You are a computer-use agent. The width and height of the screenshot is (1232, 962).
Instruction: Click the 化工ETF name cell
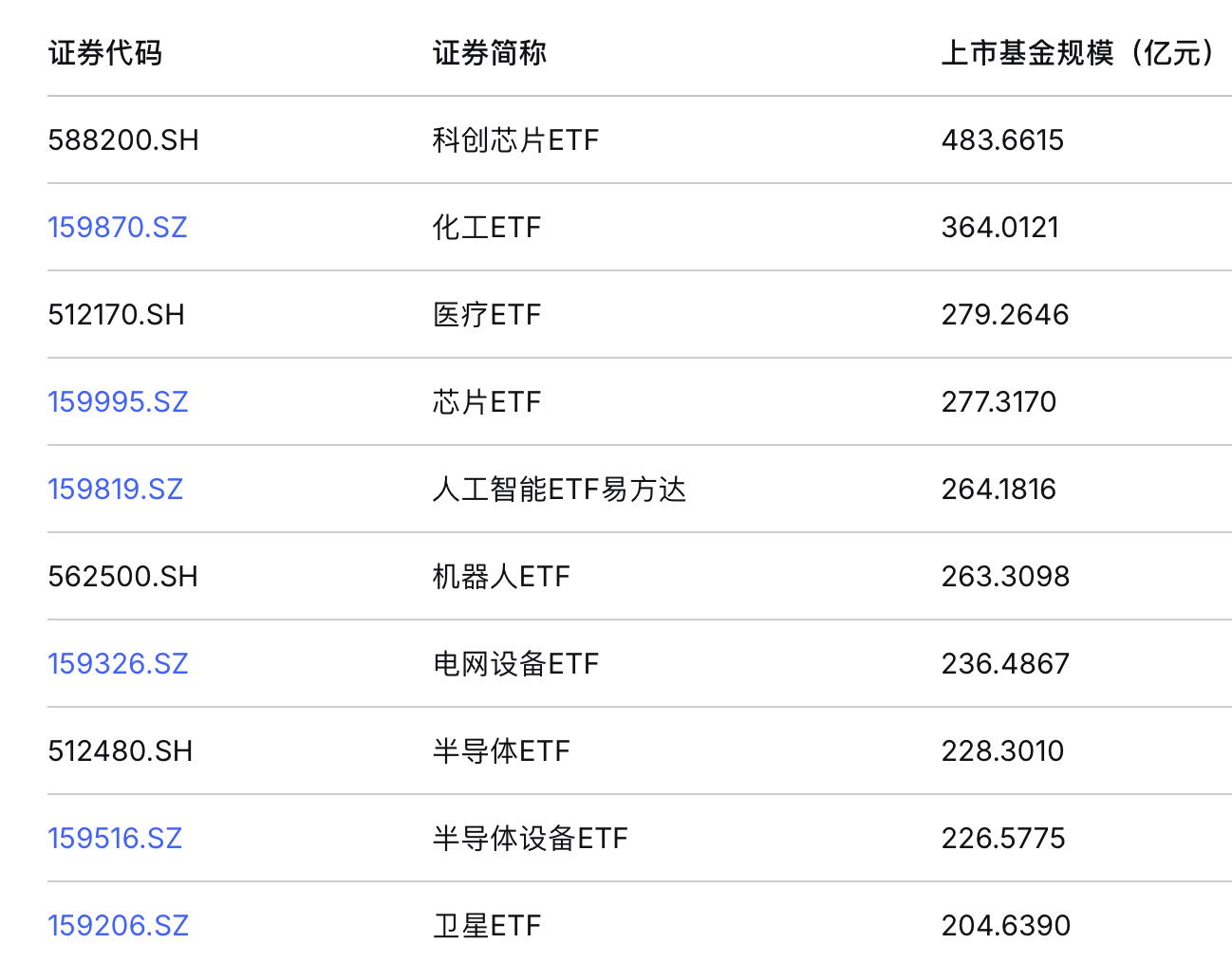pyautogui.click(x=487, y=228)
